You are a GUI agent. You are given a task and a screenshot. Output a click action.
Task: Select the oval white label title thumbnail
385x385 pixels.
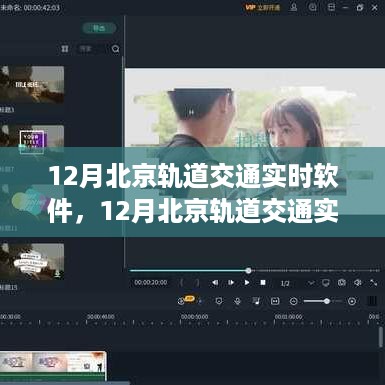32,262
